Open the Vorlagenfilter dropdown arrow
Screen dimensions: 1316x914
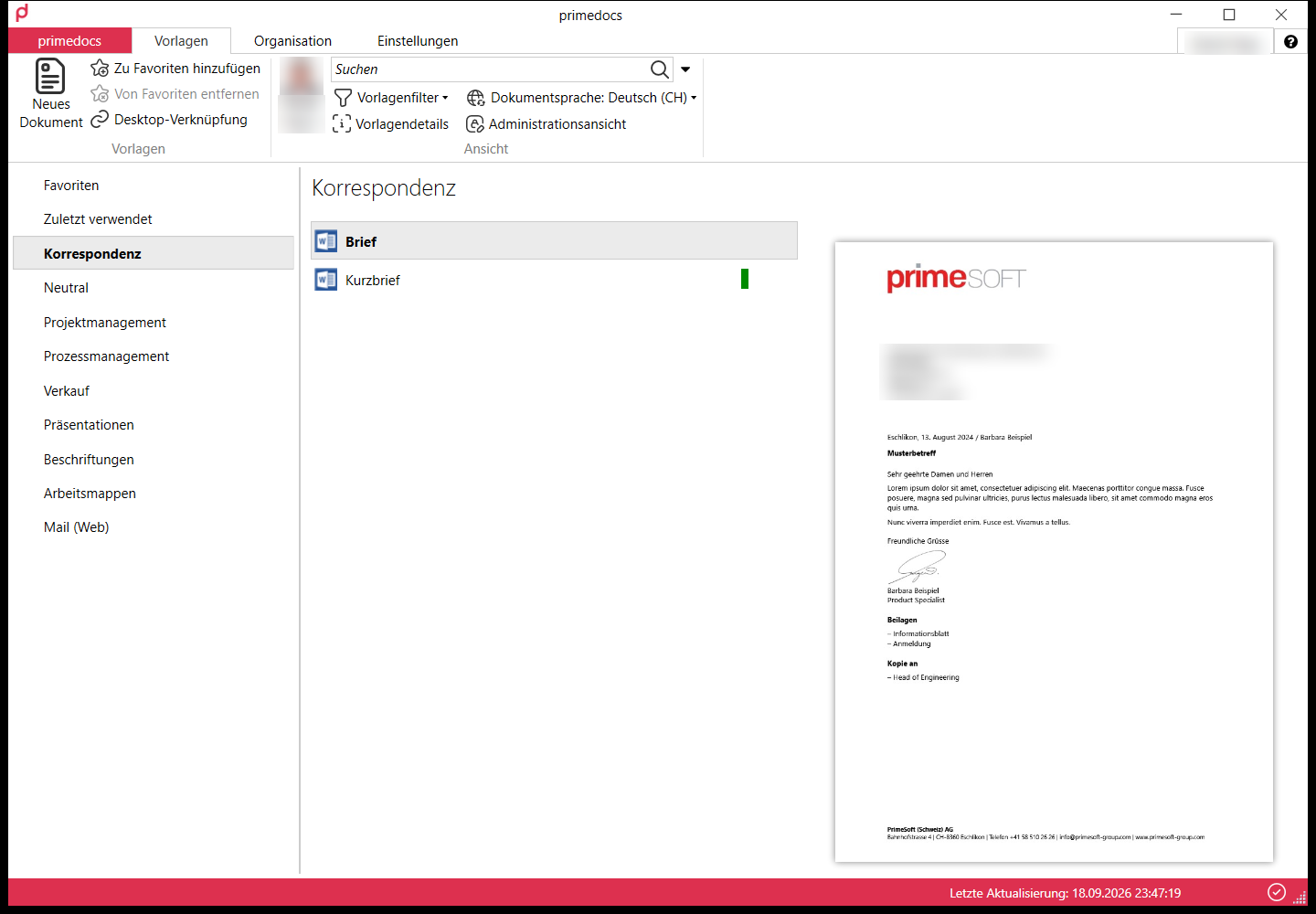point(445,98)
